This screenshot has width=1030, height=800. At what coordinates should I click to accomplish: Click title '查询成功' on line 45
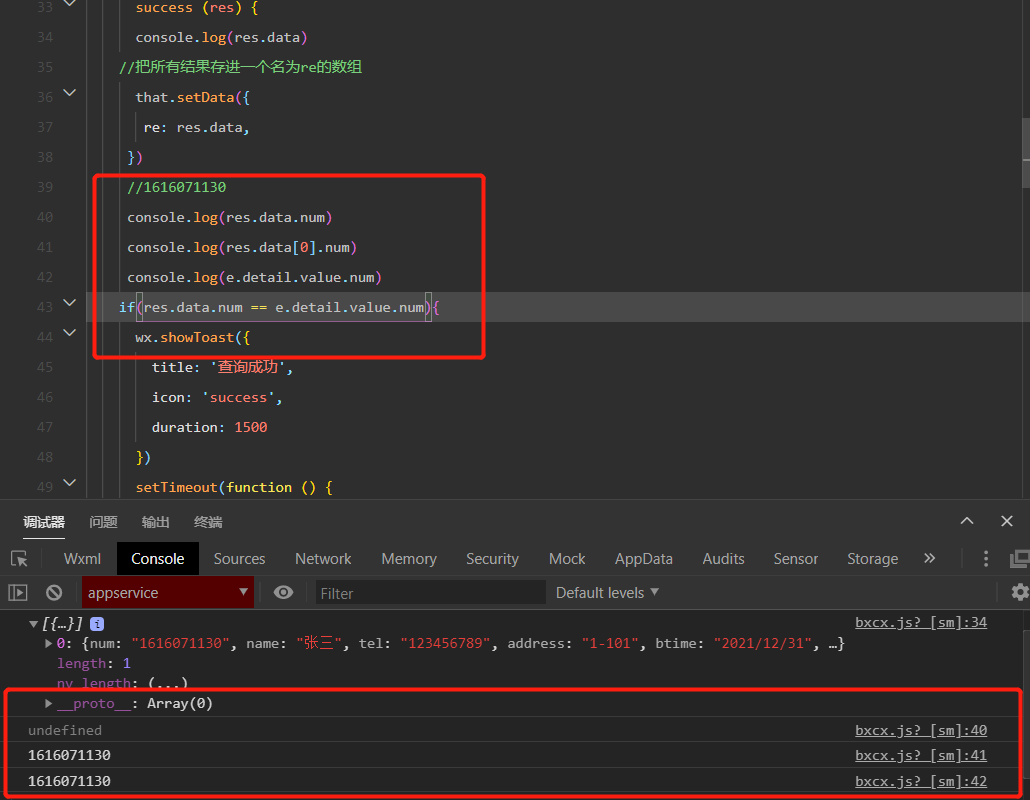pos(222,367)
